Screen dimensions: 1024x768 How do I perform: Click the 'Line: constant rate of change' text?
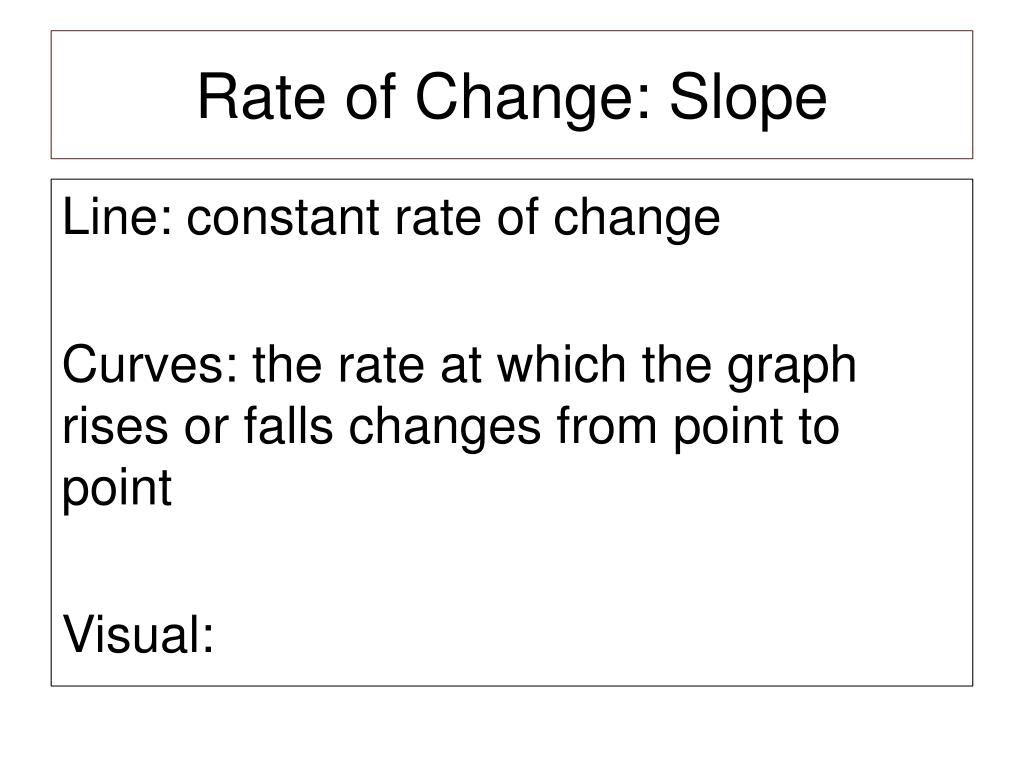391,219
